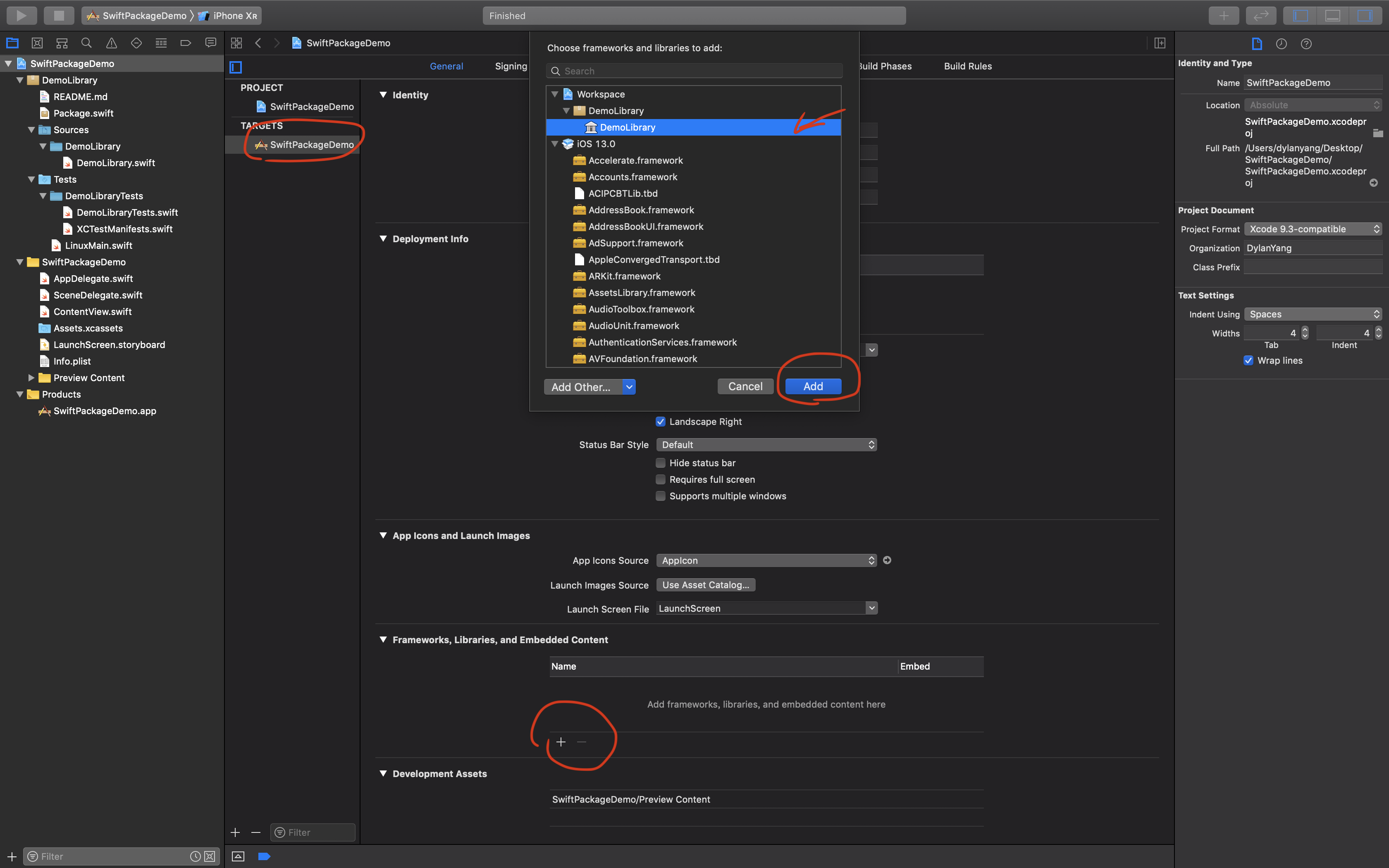Toggle code review arrows button
Screen dimensions: 1389x868
coord(1261,16)
